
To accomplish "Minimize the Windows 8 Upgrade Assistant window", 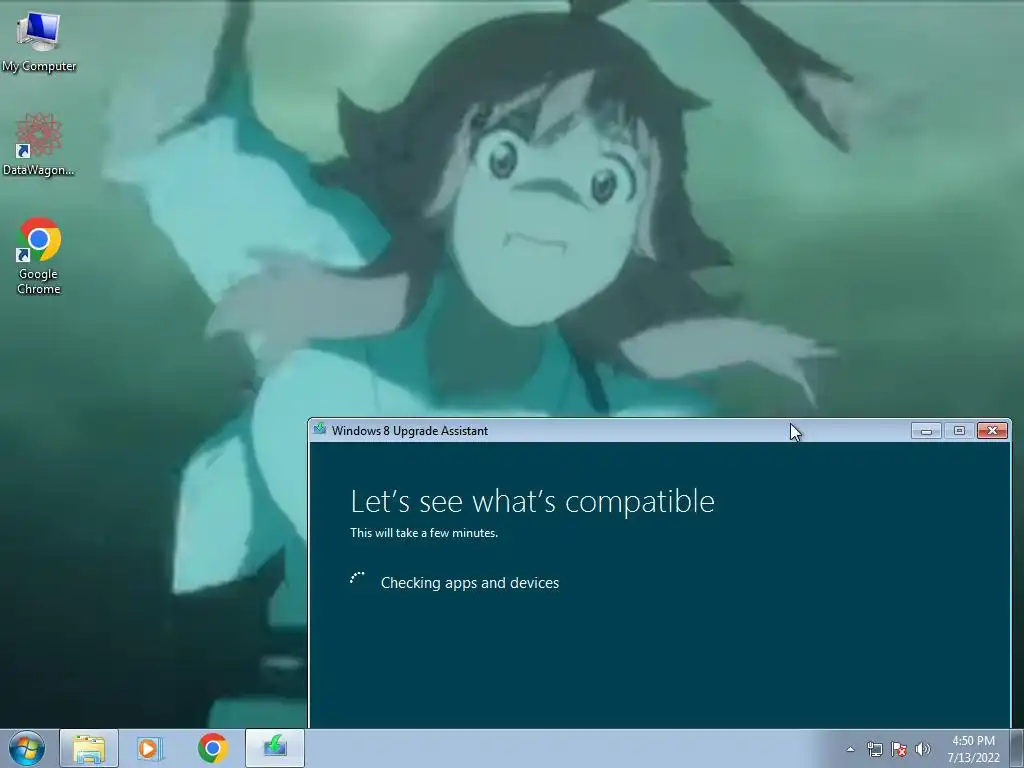I will click(x=926, y=430).
